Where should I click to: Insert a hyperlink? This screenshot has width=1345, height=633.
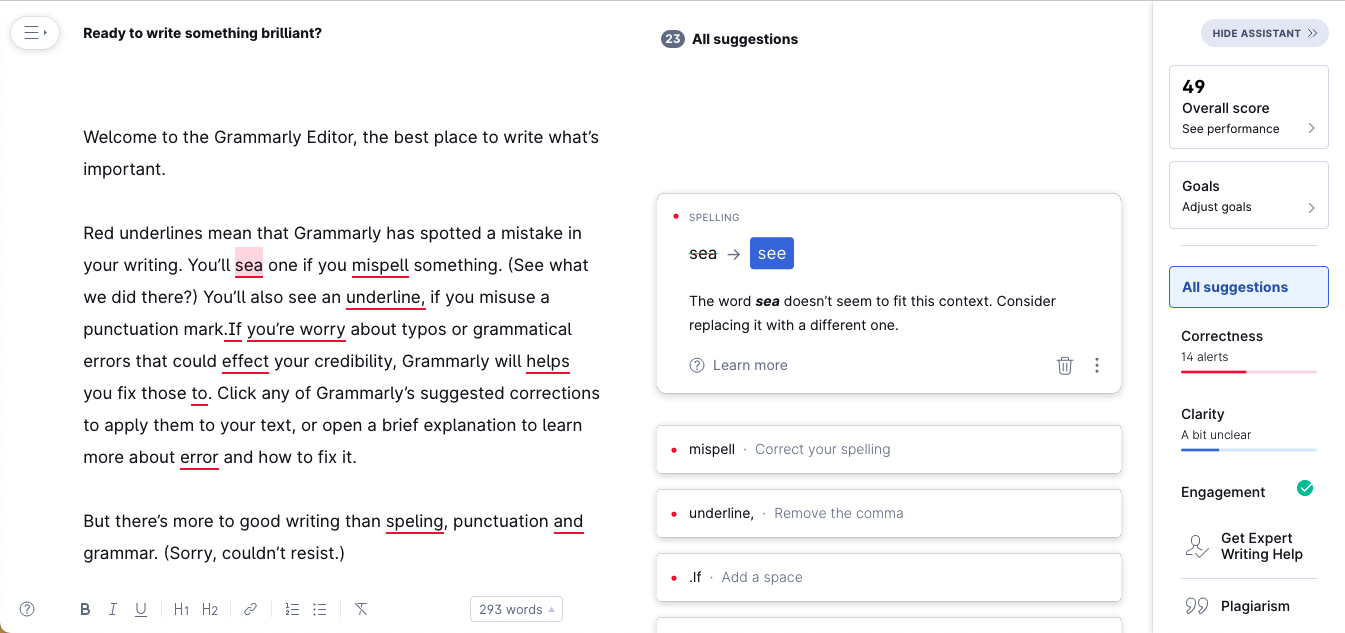(x=251, y=609)
